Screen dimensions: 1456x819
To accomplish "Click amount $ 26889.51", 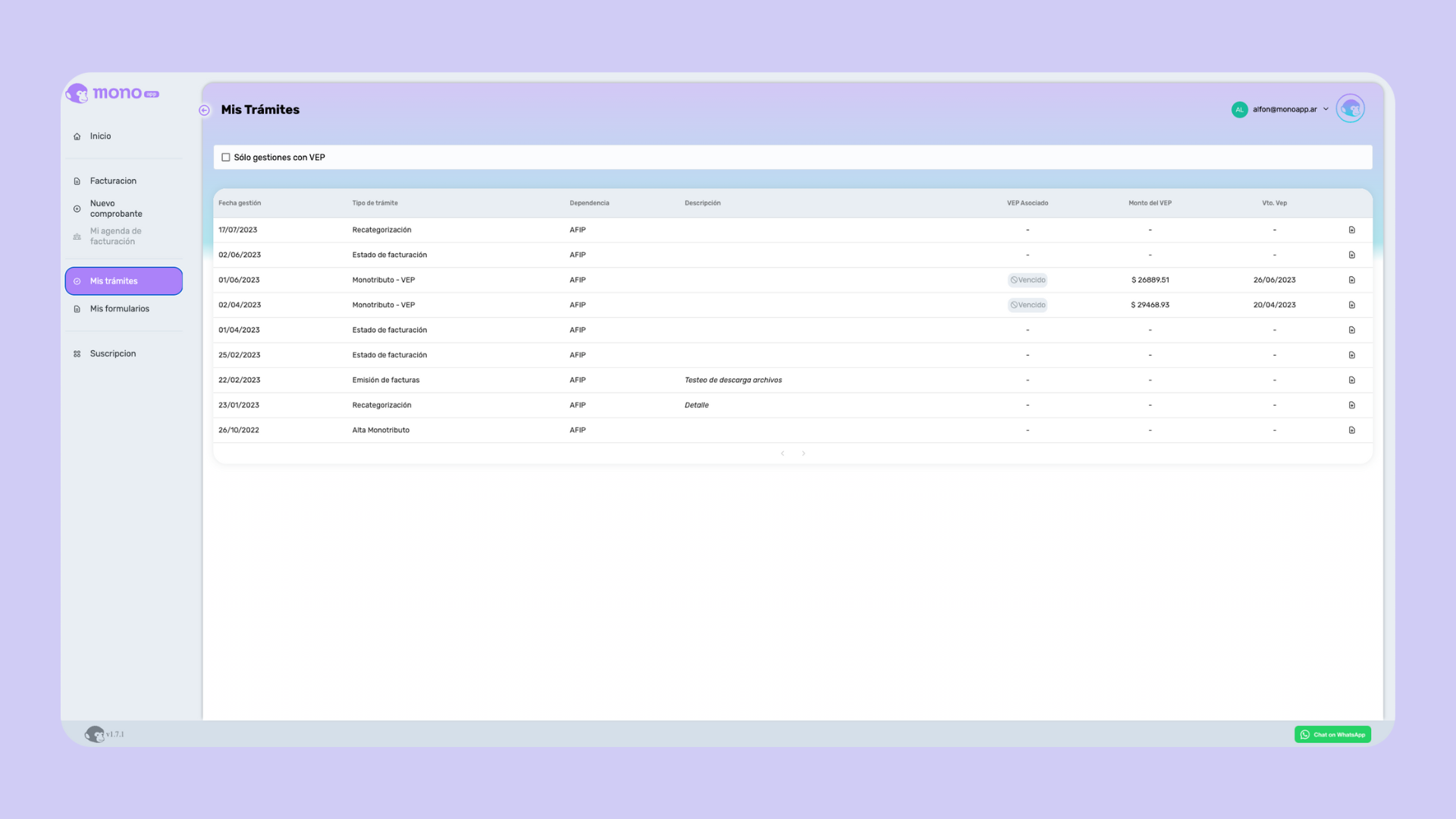I will click(x=1150, y=280).
